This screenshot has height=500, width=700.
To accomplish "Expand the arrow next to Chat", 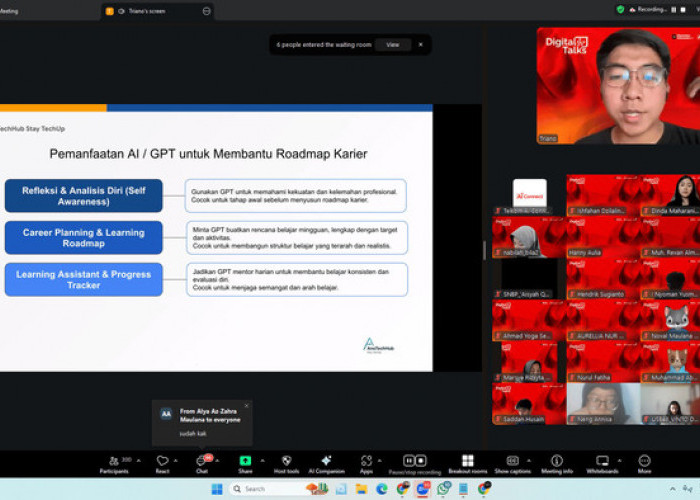I will pyautogui.click(x=218, y=457).
